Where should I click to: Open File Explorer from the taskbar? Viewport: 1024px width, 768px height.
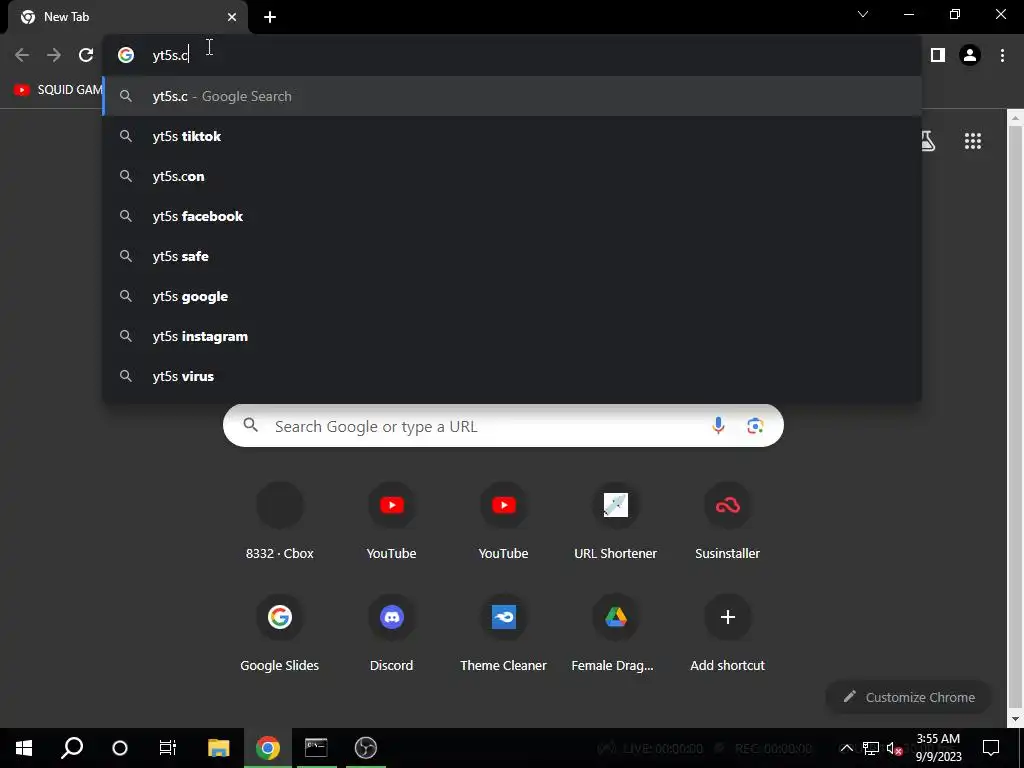pyautogui.click(x=219, y=748)
